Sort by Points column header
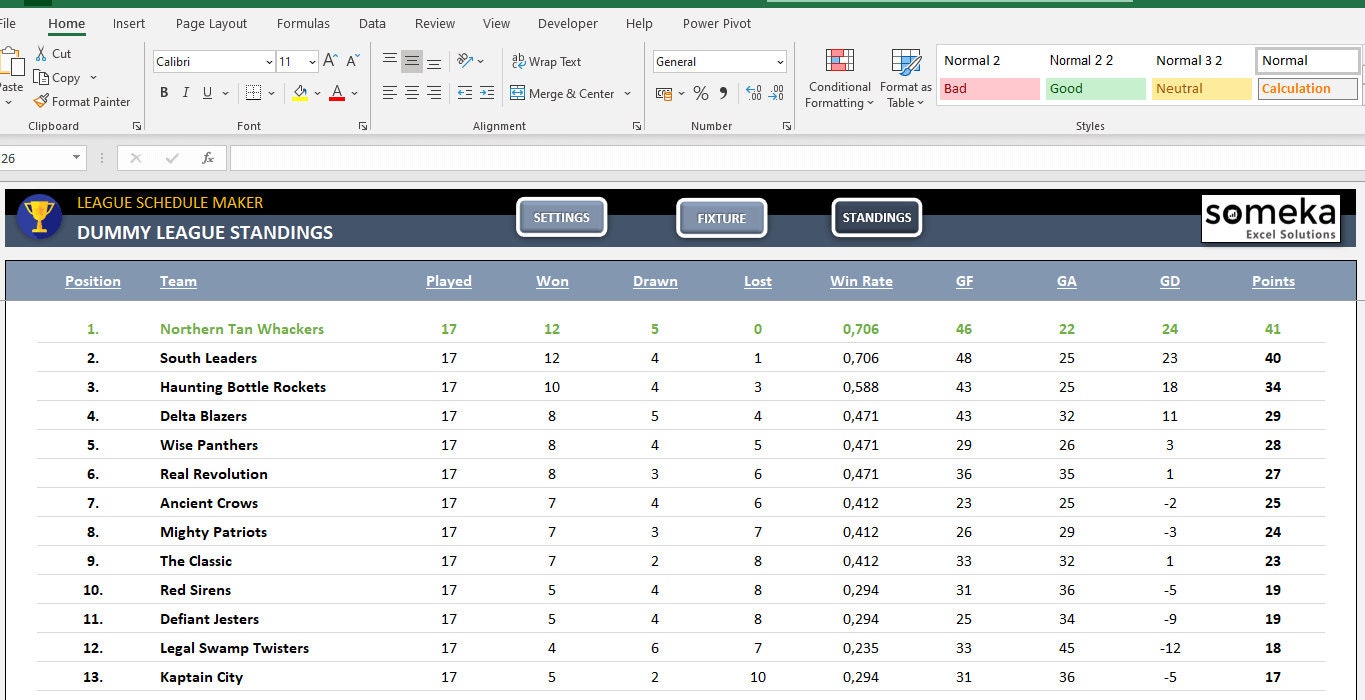 click(x=1273, y=281)
